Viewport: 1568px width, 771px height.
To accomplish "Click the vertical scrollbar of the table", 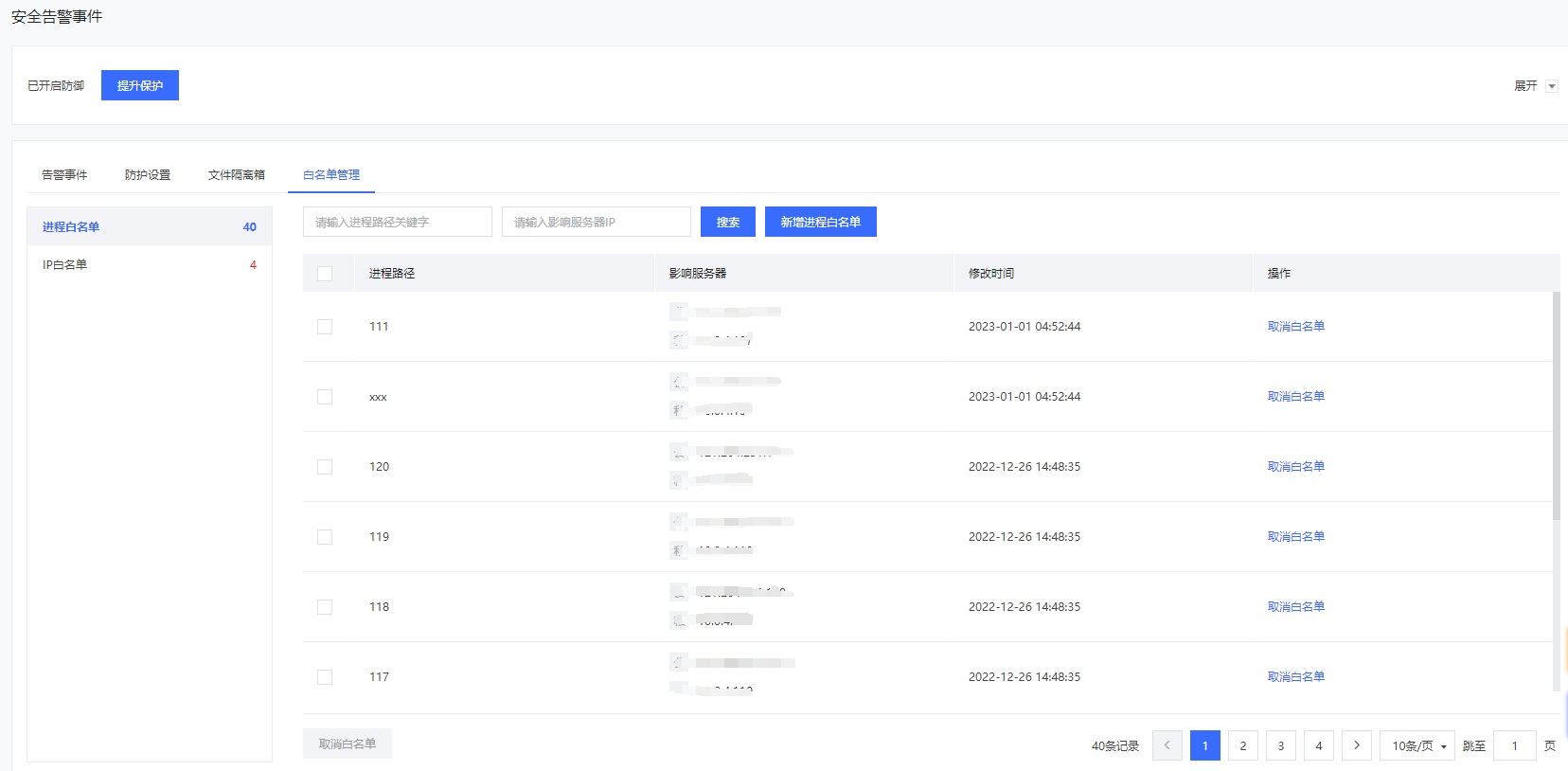I will 1556,407.
